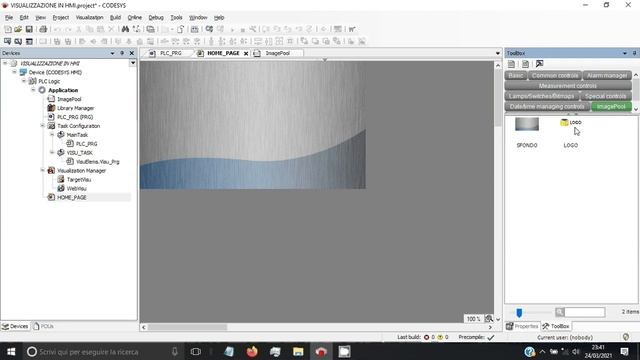Collapse the MainTask node
This screenshot has height=360, width=640.
[x=52, y=135]
